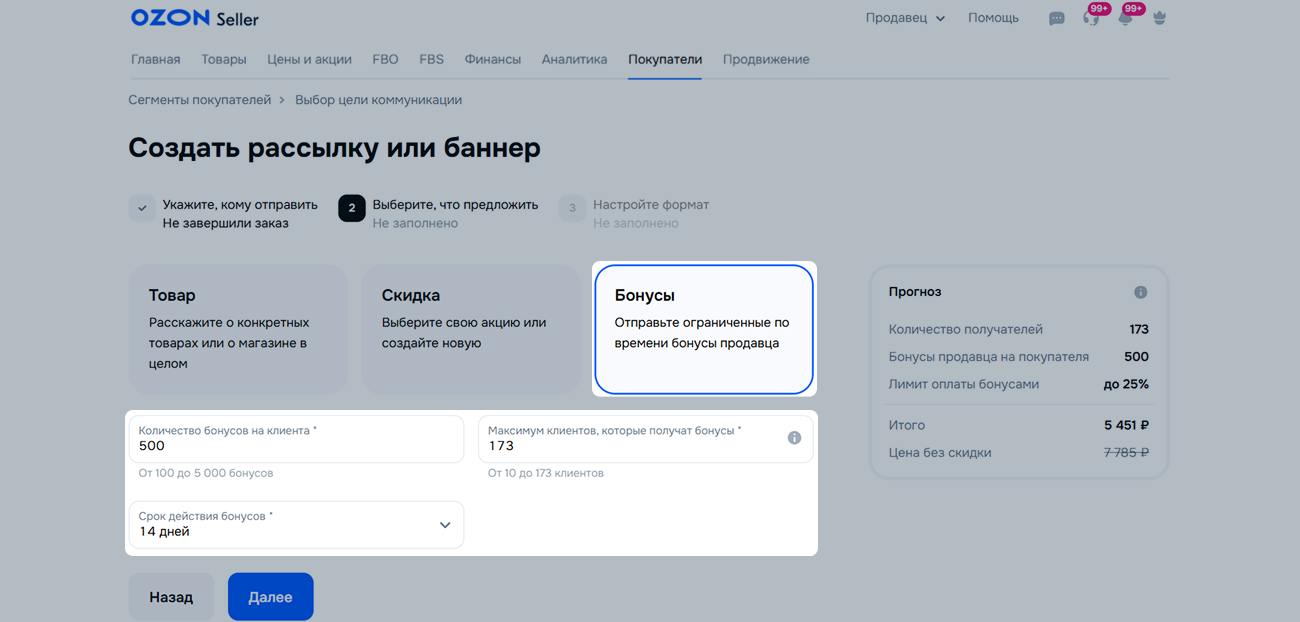Open the Сегменты покупателей breadcrumb link
Viewport: 1300px width, 622px height.
[x=198, y=99]
